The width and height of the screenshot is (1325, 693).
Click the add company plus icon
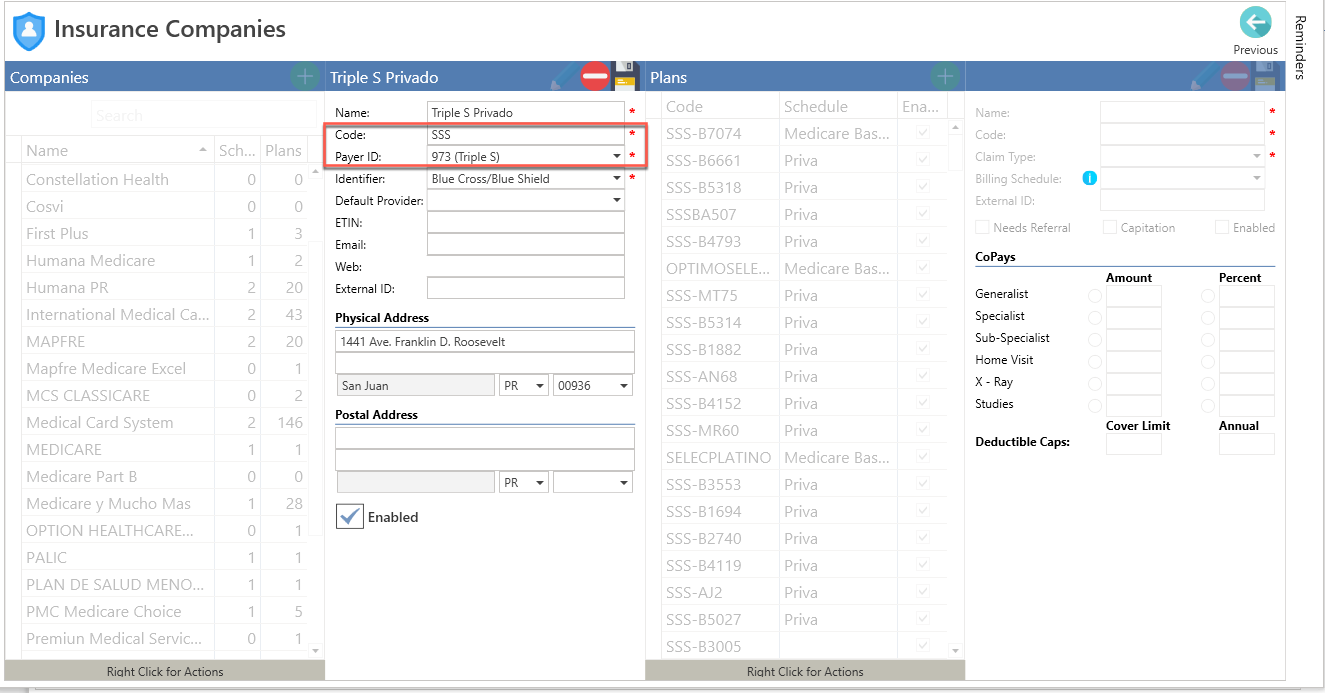[x=304, y=76]
